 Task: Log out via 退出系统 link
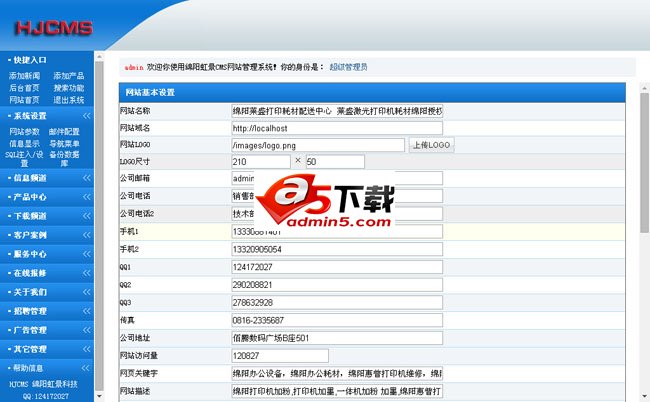click(69, 100)
